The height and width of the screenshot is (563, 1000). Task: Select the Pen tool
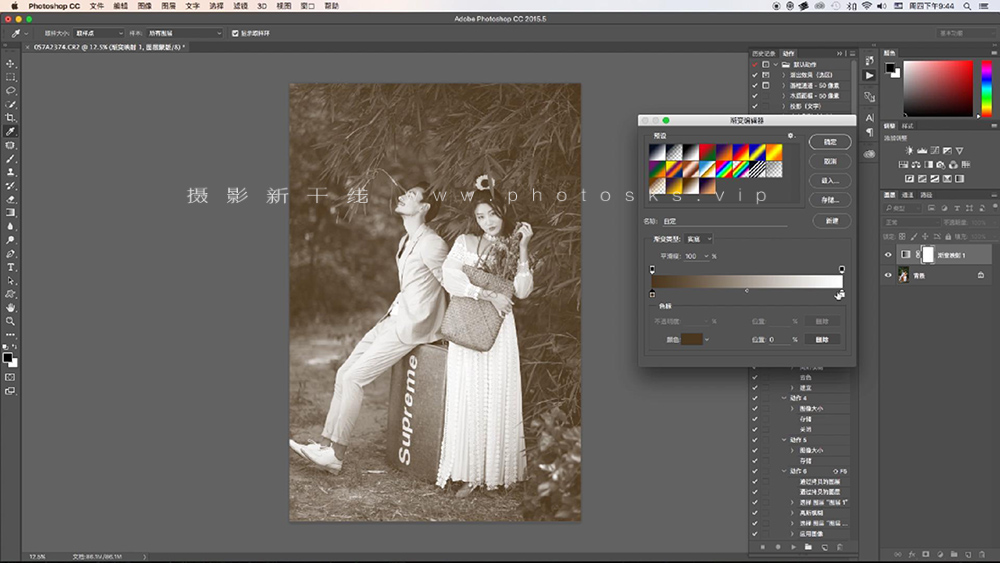click(x=10, y=254)
